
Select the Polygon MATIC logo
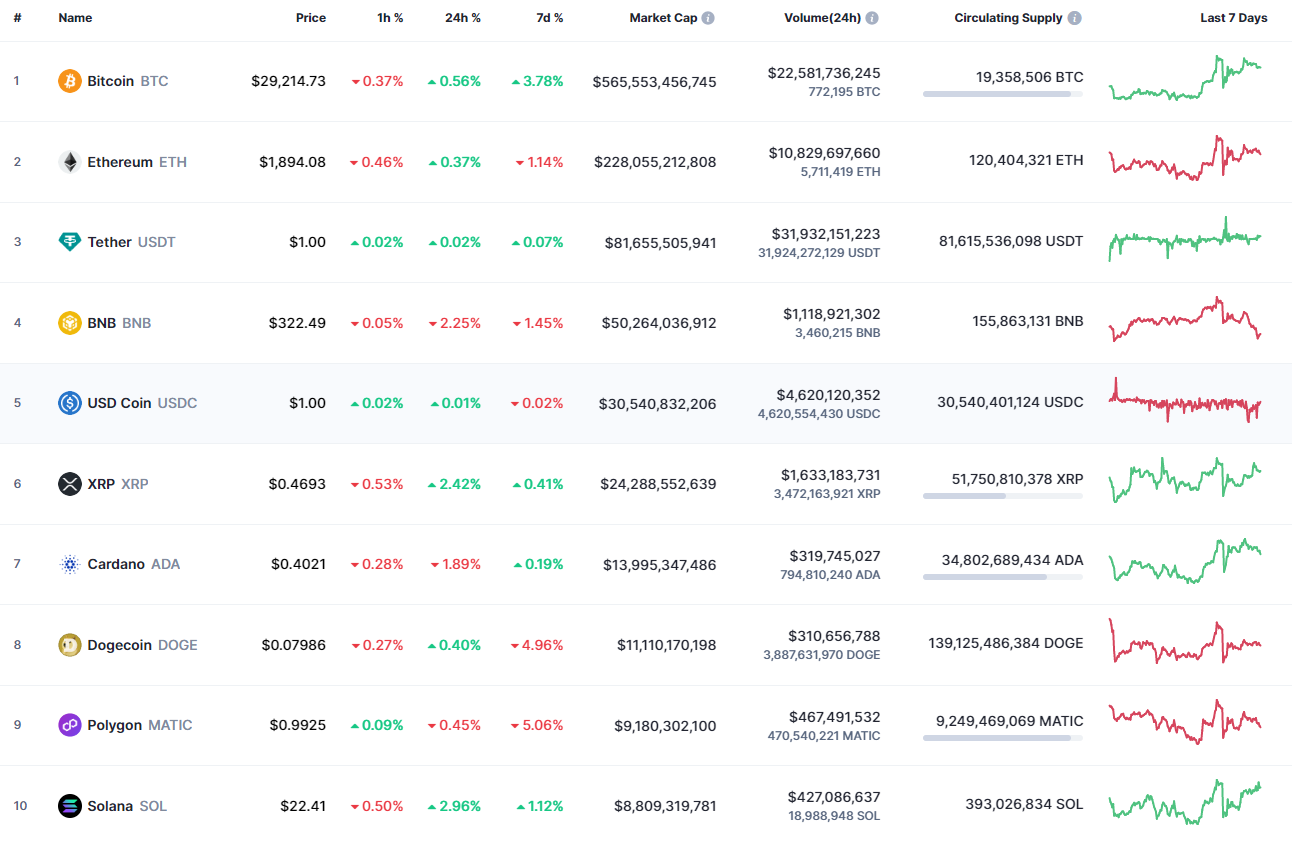pos(68,725)
